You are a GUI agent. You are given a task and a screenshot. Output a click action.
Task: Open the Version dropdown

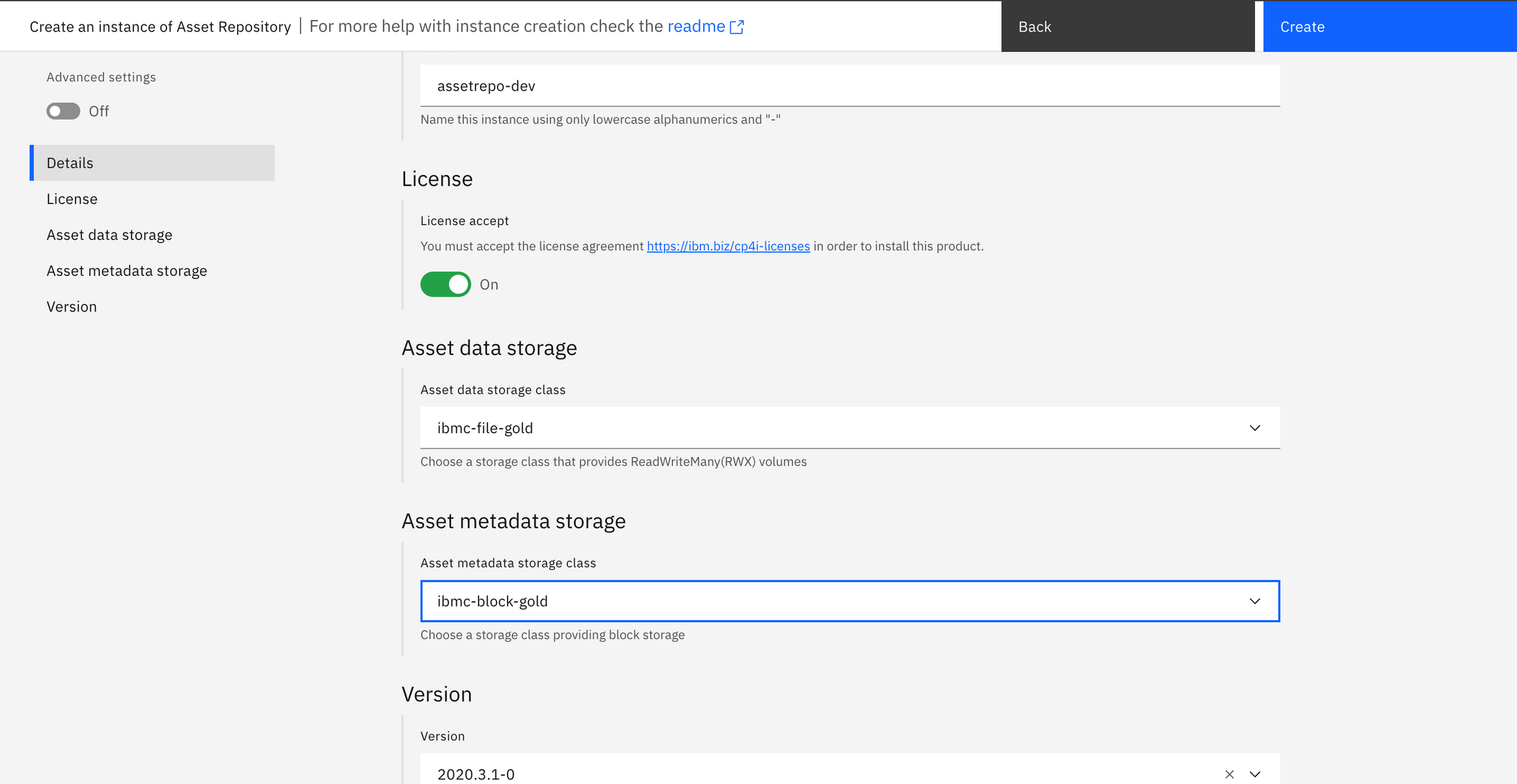[1255, 774]
